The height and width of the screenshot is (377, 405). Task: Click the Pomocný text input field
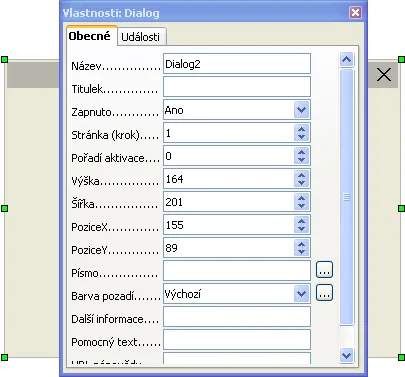[x=237, y=340]
